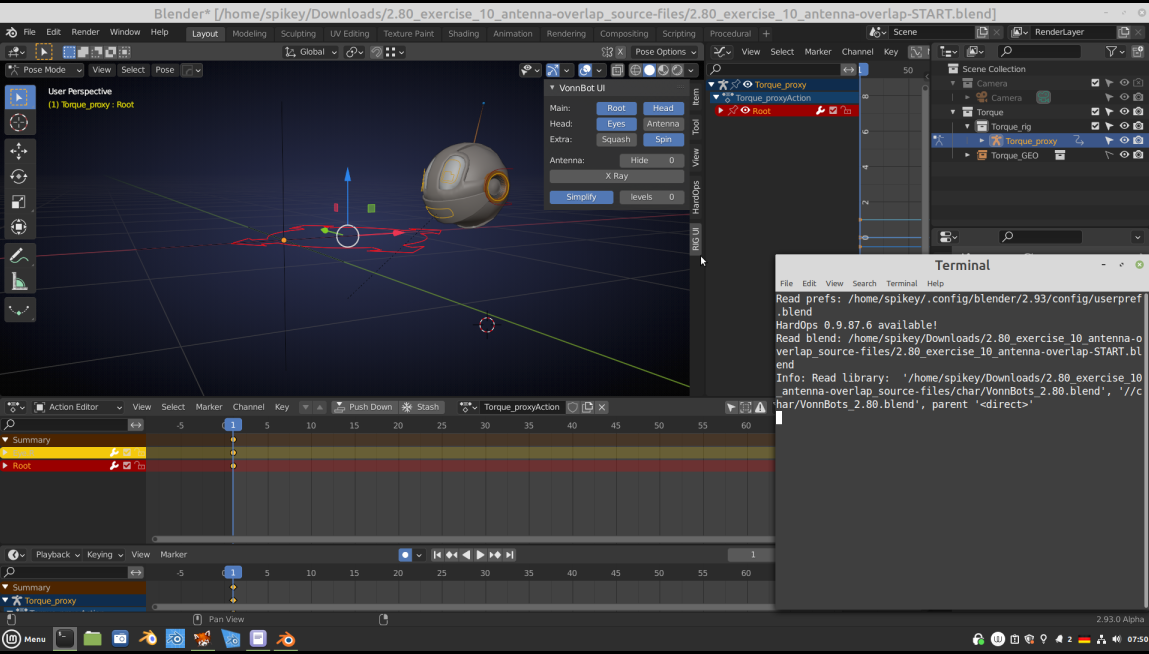Collapse the VonnBot UI panel
Screen dimensions: 1149x654
[553, 88]
